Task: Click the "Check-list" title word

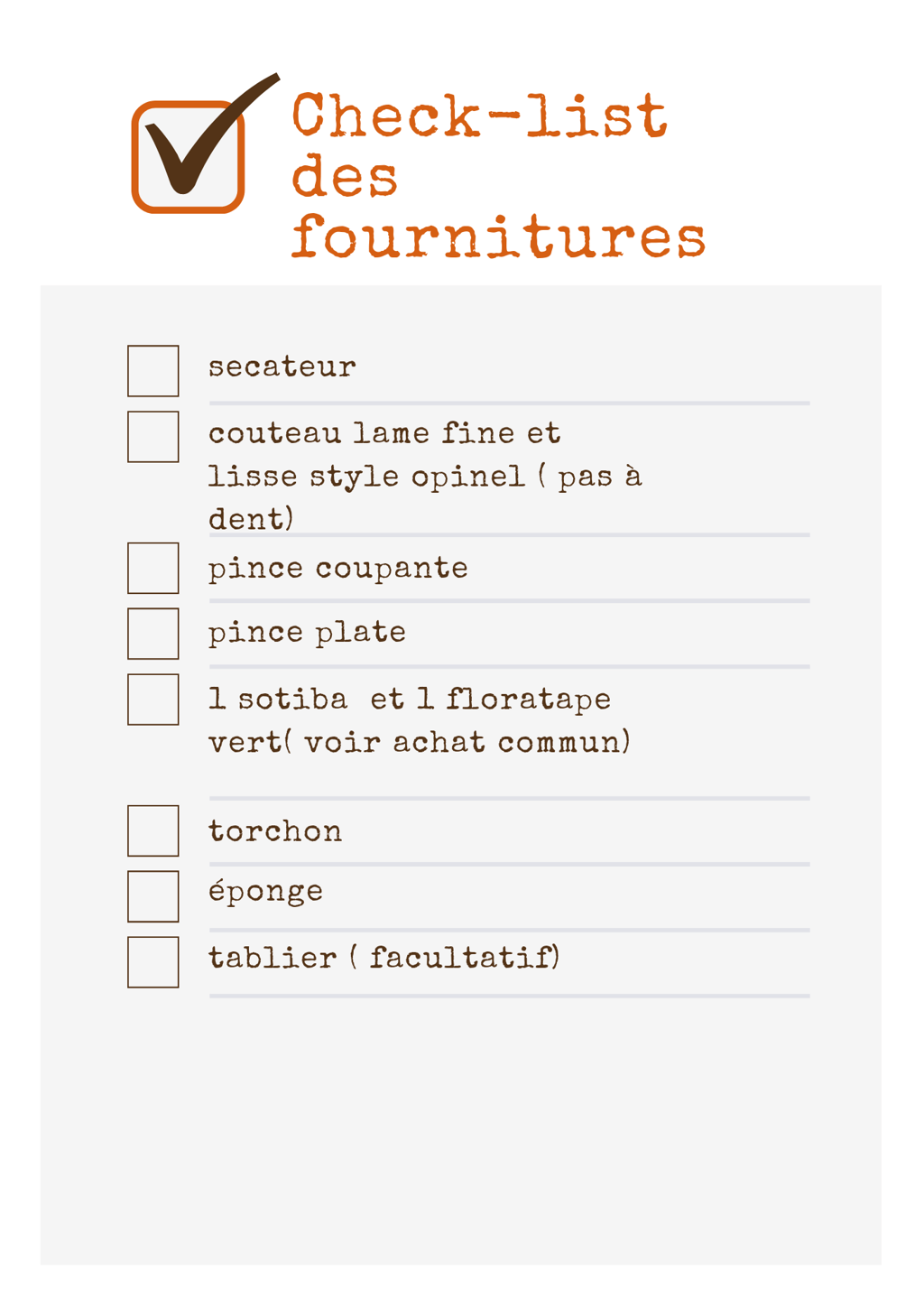Action: [x=479, y=116]
